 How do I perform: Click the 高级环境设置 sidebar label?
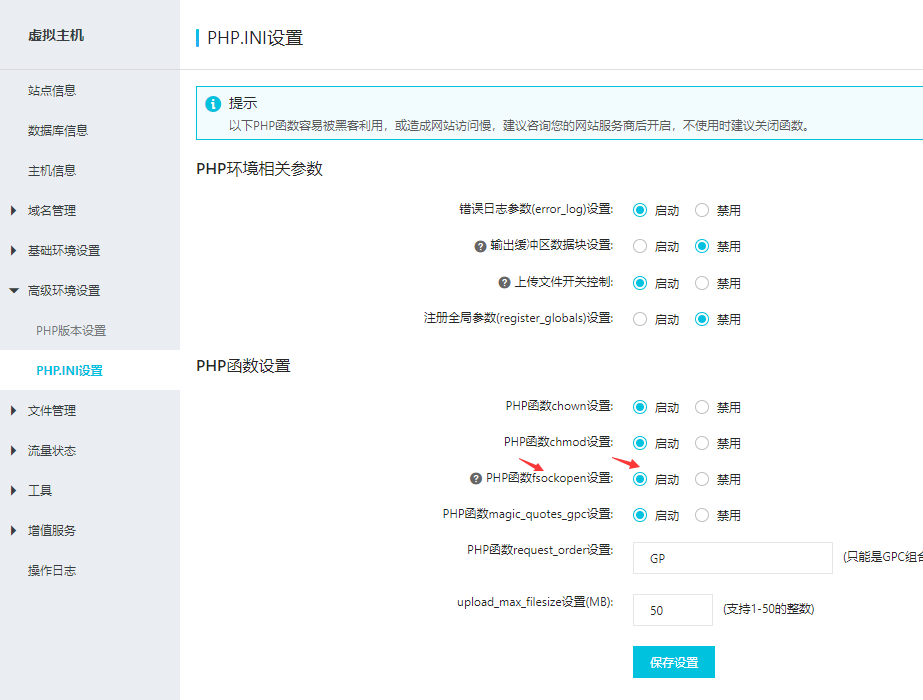coord(64,291)
